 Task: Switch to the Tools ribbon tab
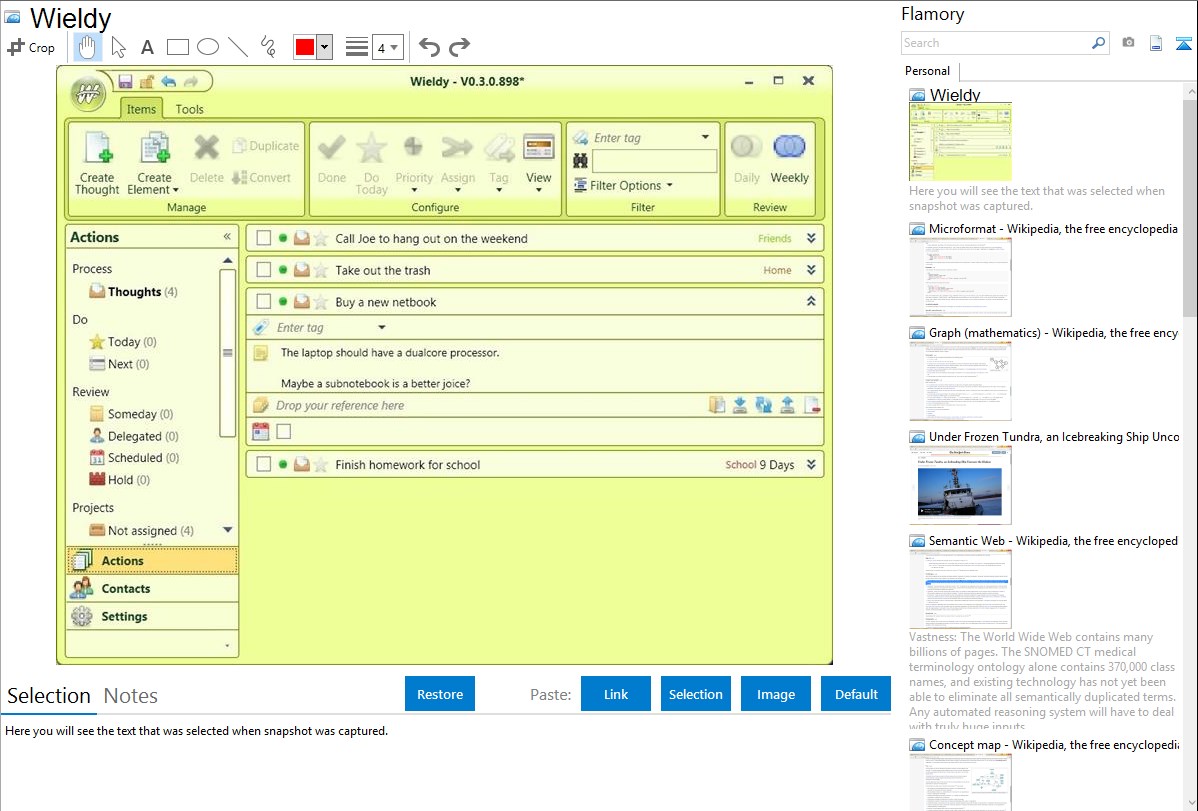[x=189, y=109]
